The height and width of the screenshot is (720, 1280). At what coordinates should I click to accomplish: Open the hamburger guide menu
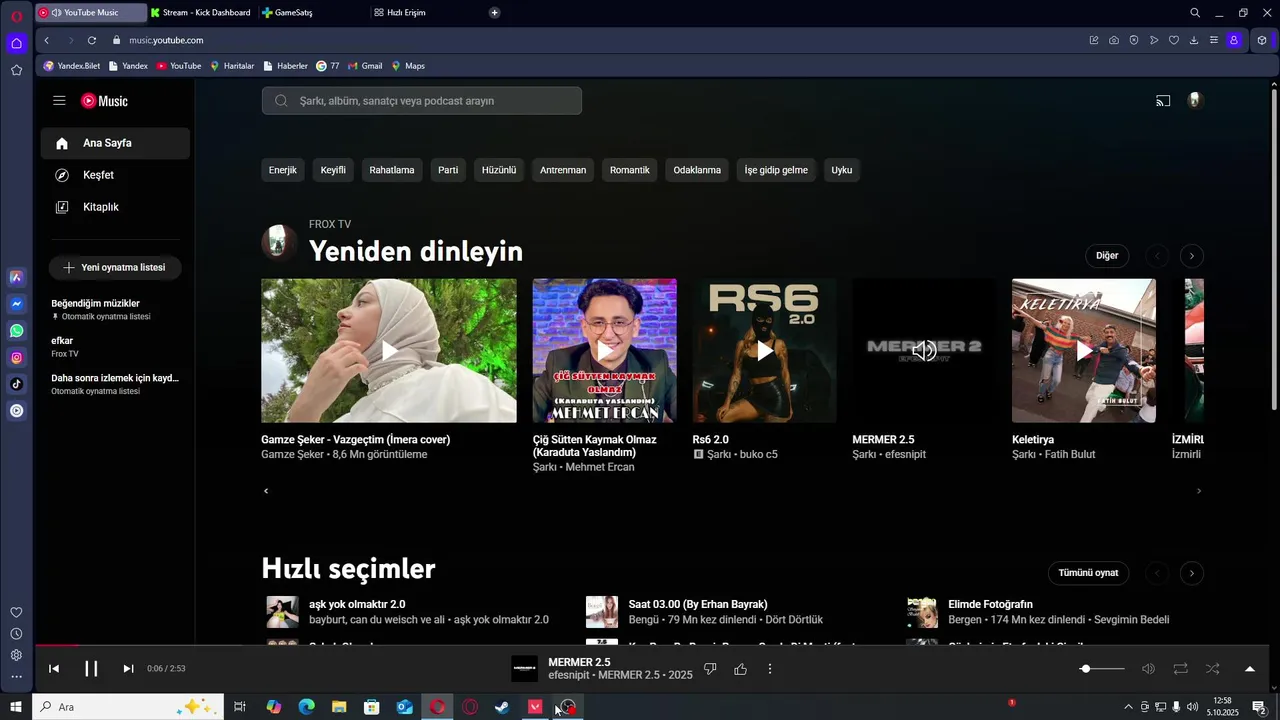coord(59,101)
